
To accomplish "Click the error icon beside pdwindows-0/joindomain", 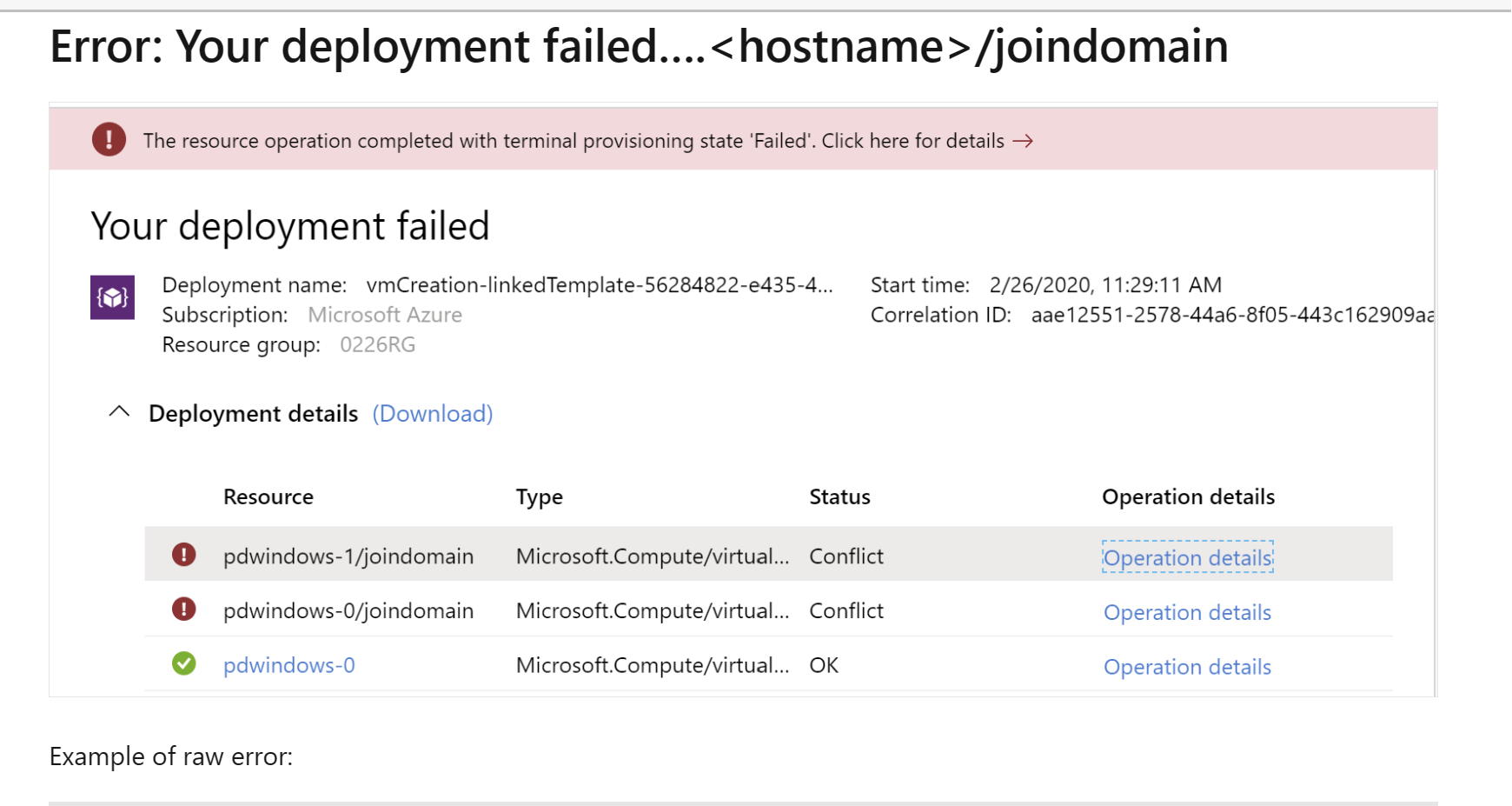I will tap(183, 609).
